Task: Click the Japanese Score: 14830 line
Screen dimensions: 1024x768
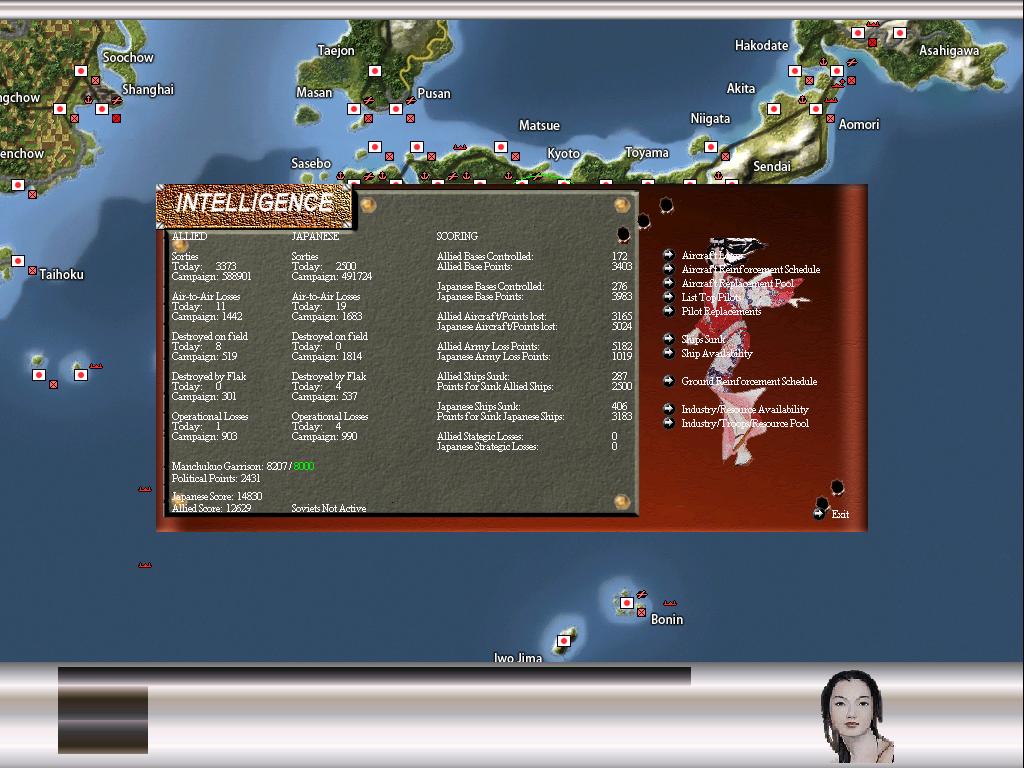Action: click(x=217, y=496)
